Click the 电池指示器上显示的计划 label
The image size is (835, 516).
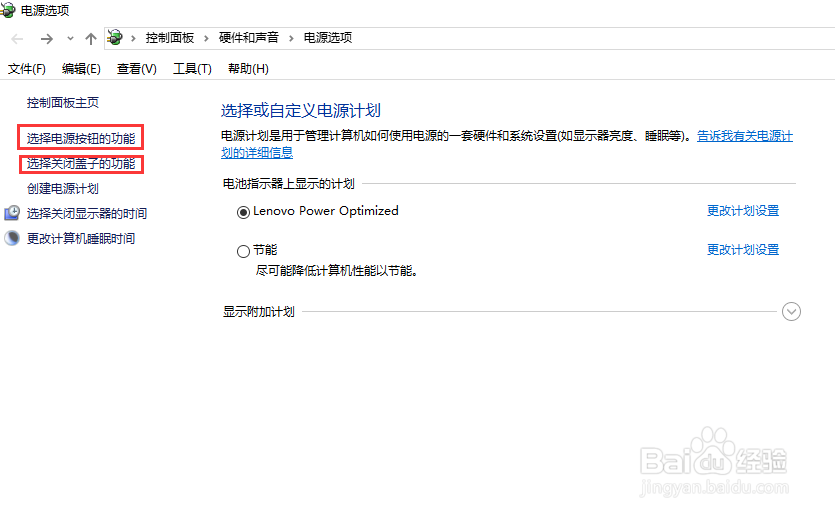coord(289,184)
